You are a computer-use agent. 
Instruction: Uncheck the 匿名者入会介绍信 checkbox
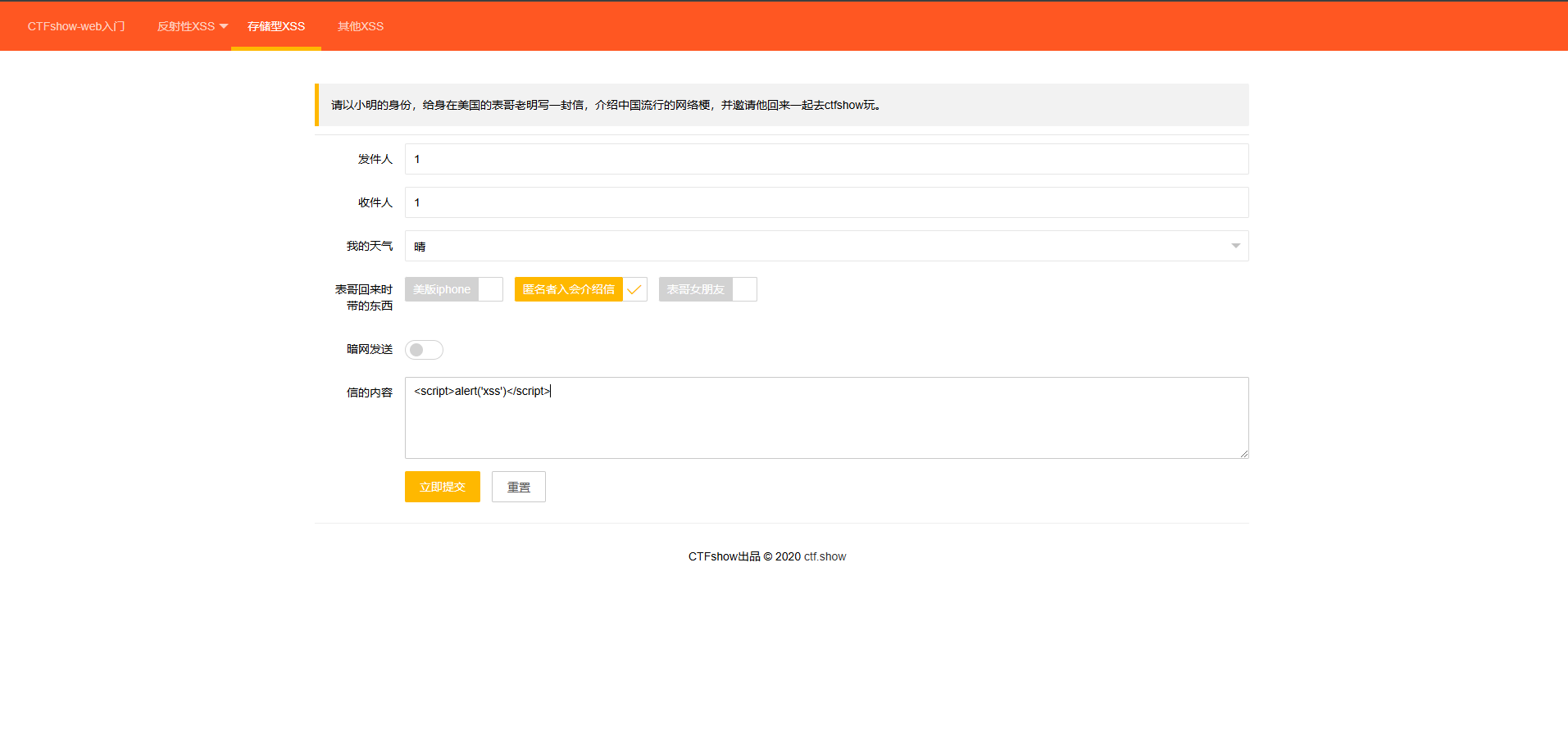[x=569, y=289]
